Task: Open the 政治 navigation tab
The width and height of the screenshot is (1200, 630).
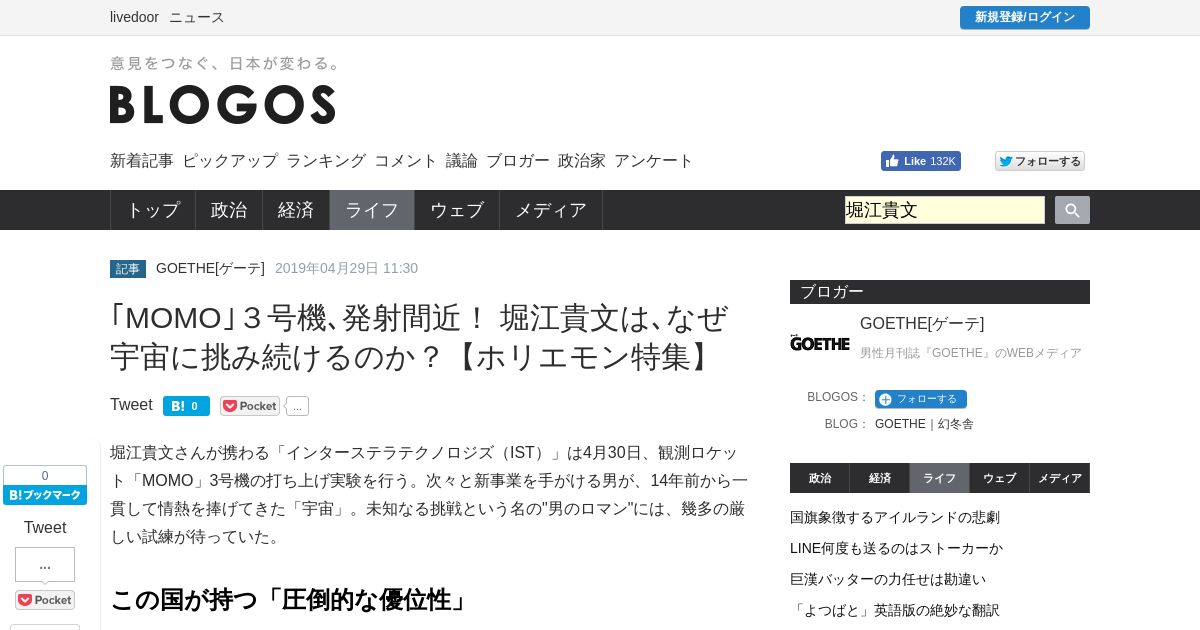Action: coord(229,210)
